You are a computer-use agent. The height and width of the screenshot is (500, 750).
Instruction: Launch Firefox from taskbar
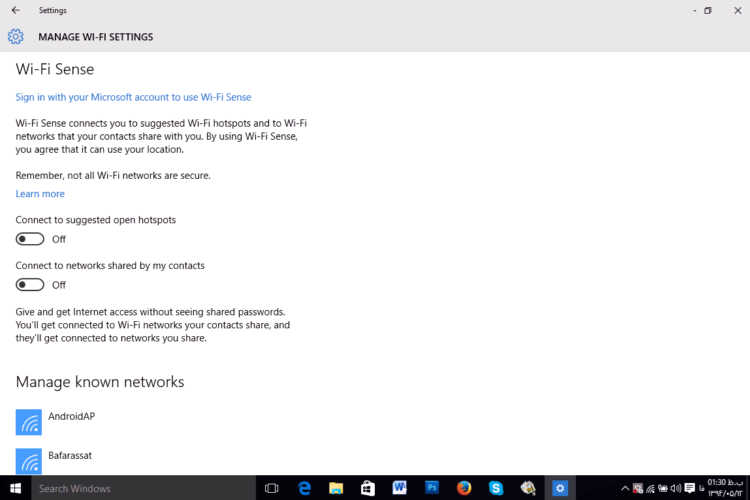463,488
